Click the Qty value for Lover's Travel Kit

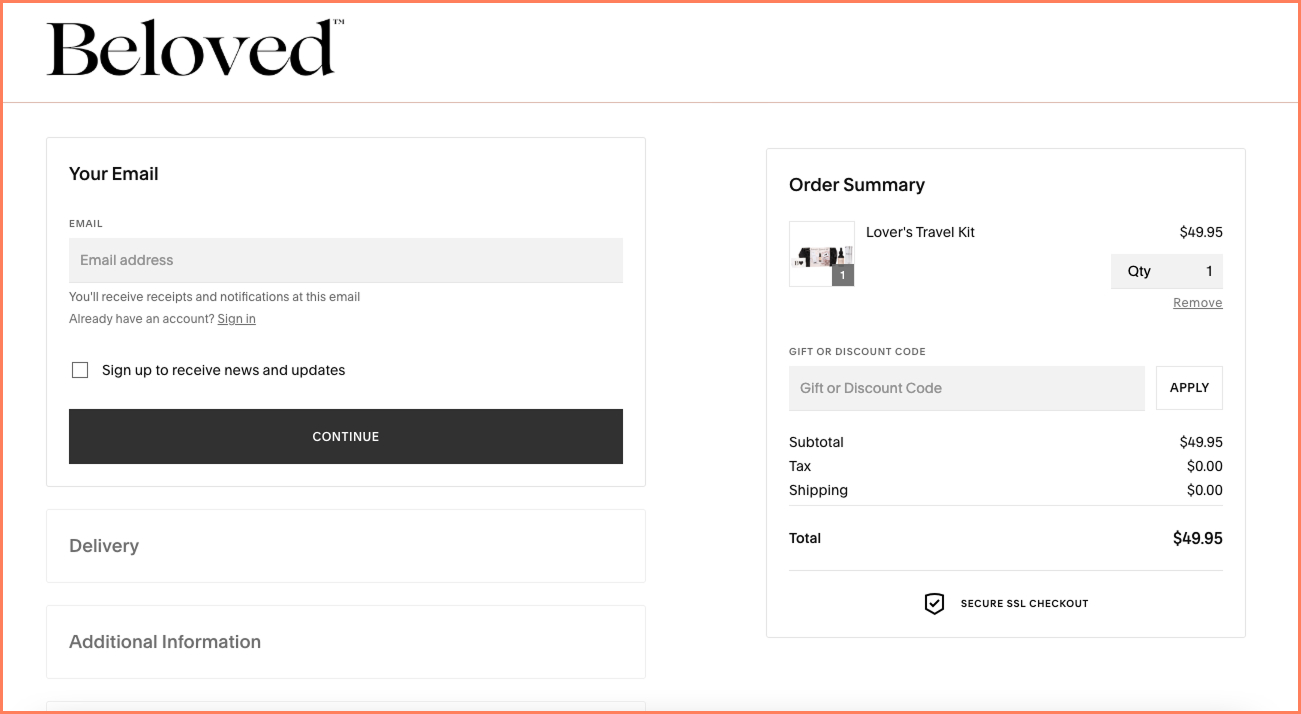pos(1211,271)
